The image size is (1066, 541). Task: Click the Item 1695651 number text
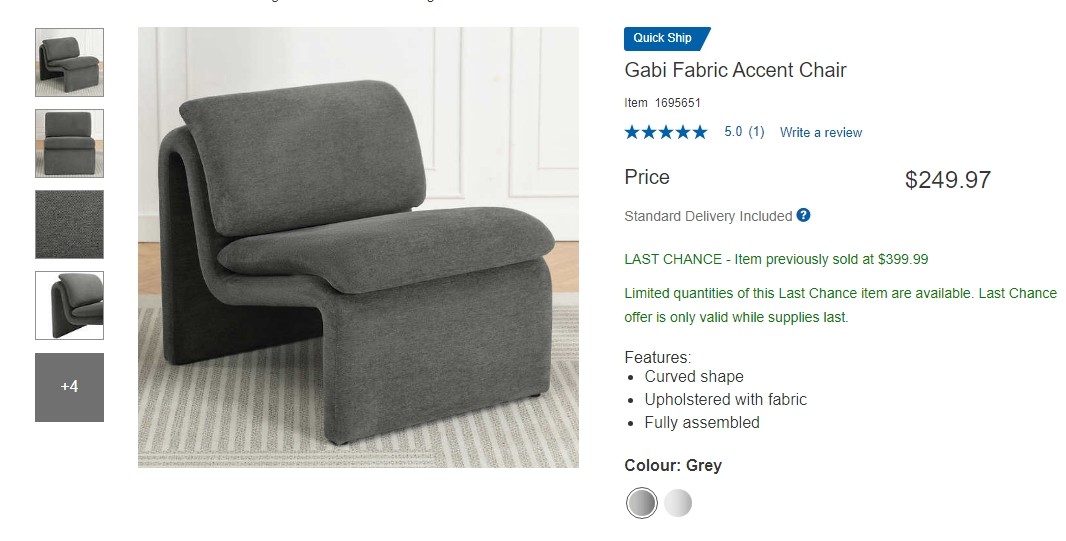click(x=662, y=103)
